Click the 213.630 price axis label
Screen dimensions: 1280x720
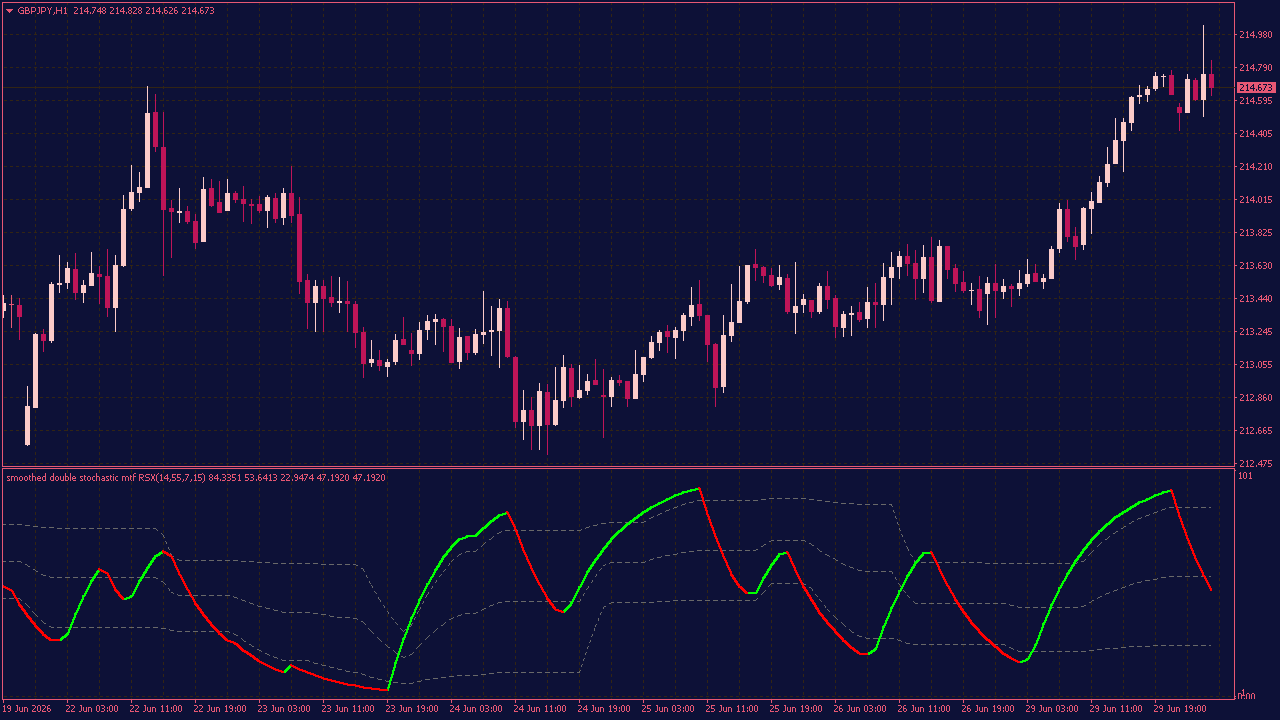(1255, 266)
